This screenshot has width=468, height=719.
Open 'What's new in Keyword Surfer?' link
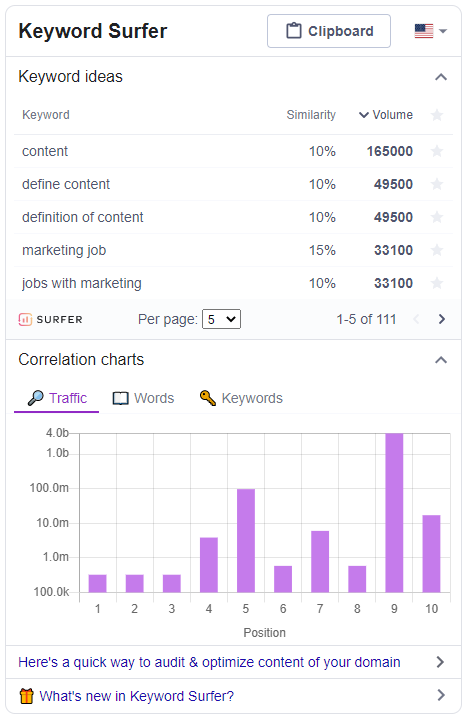point(137,696)
